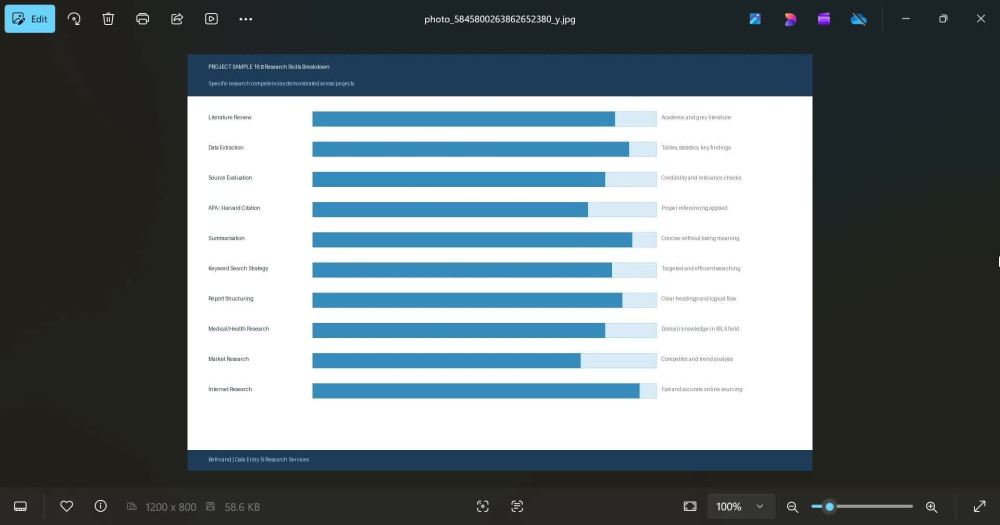Click the Data Entry & Research Services footer text
1000x525 pixels.
pos(272,459)
